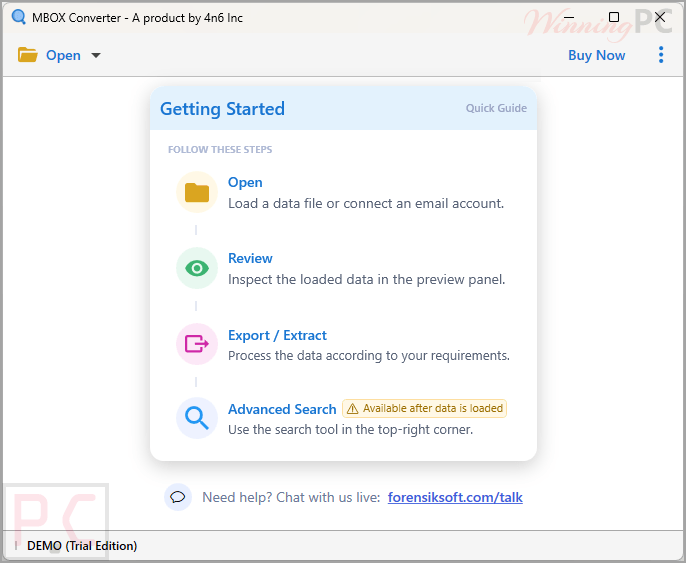686x563 pixels.
Task: Click the warning triangle icon in the badge
Action: pos(352,409)
